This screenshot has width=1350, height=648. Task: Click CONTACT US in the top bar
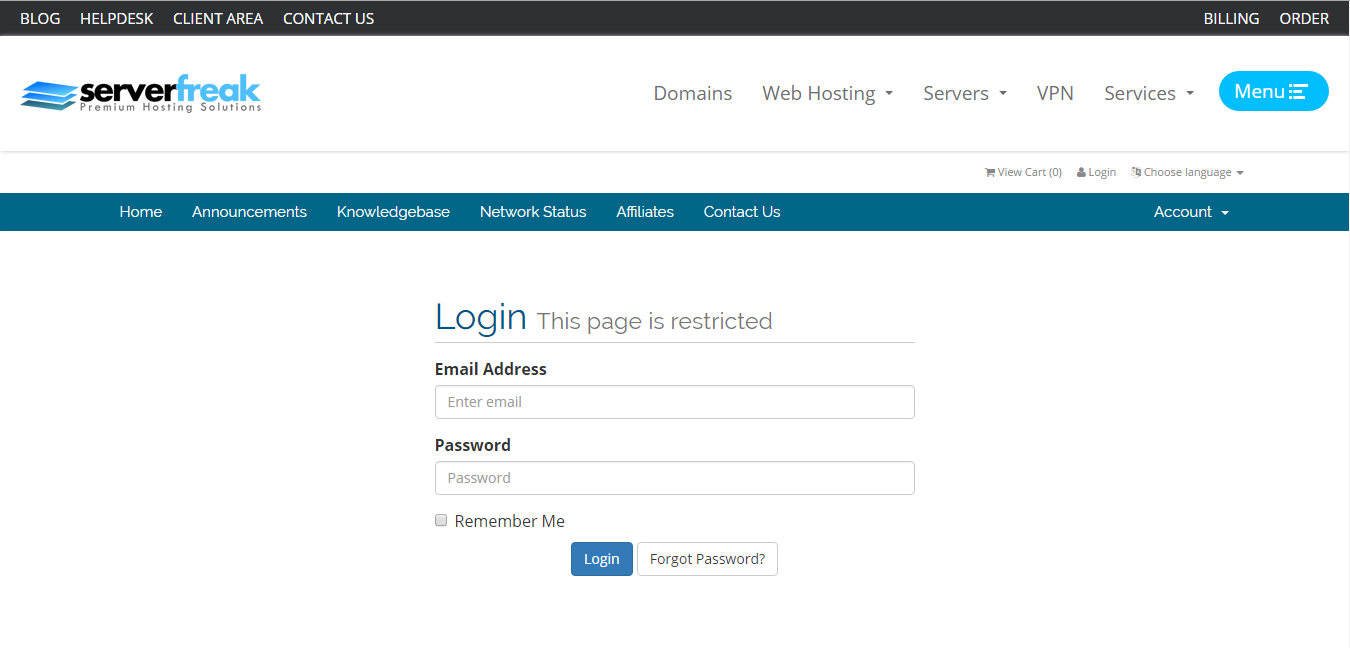click(328, 18)
